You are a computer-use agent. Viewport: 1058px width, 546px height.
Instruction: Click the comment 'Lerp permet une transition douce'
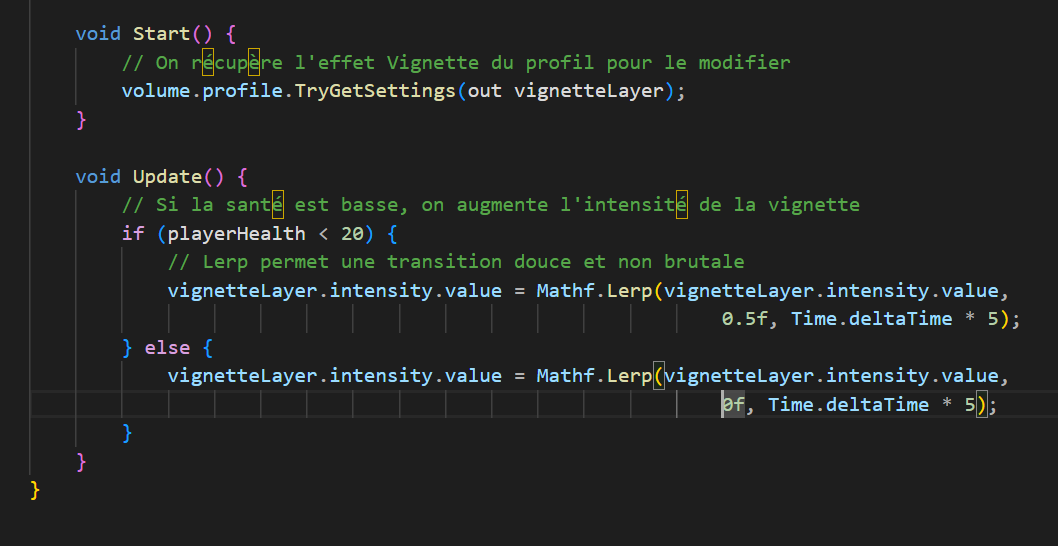456,262
